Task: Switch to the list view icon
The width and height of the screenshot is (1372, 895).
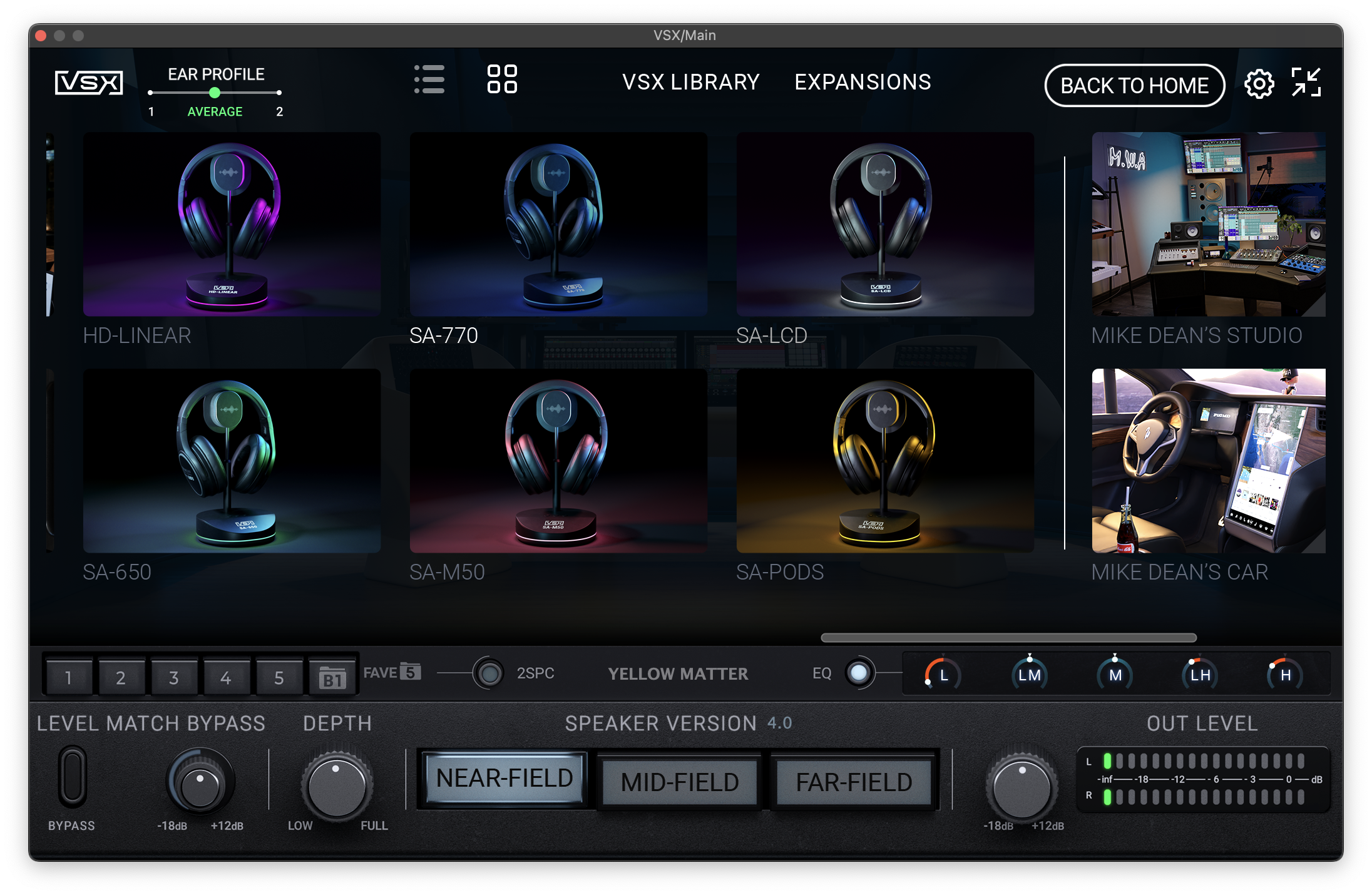Action: point(429,80)
